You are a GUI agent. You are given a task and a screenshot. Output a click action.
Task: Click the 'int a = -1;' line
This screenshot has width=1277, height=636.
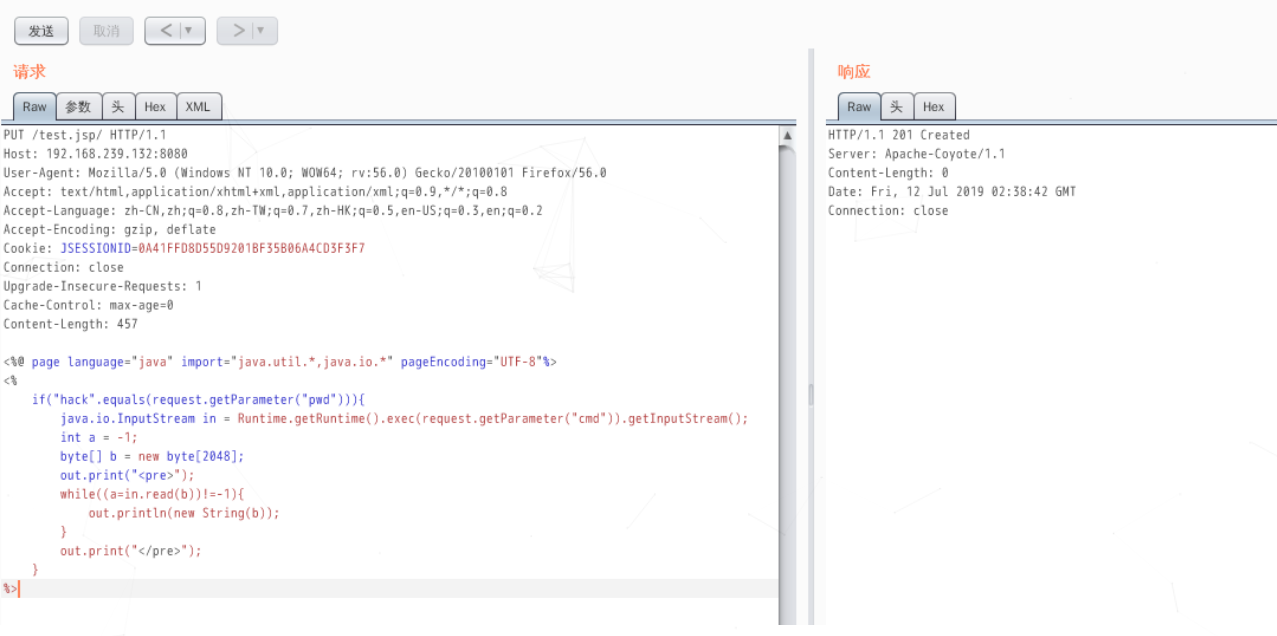(99, 438)
